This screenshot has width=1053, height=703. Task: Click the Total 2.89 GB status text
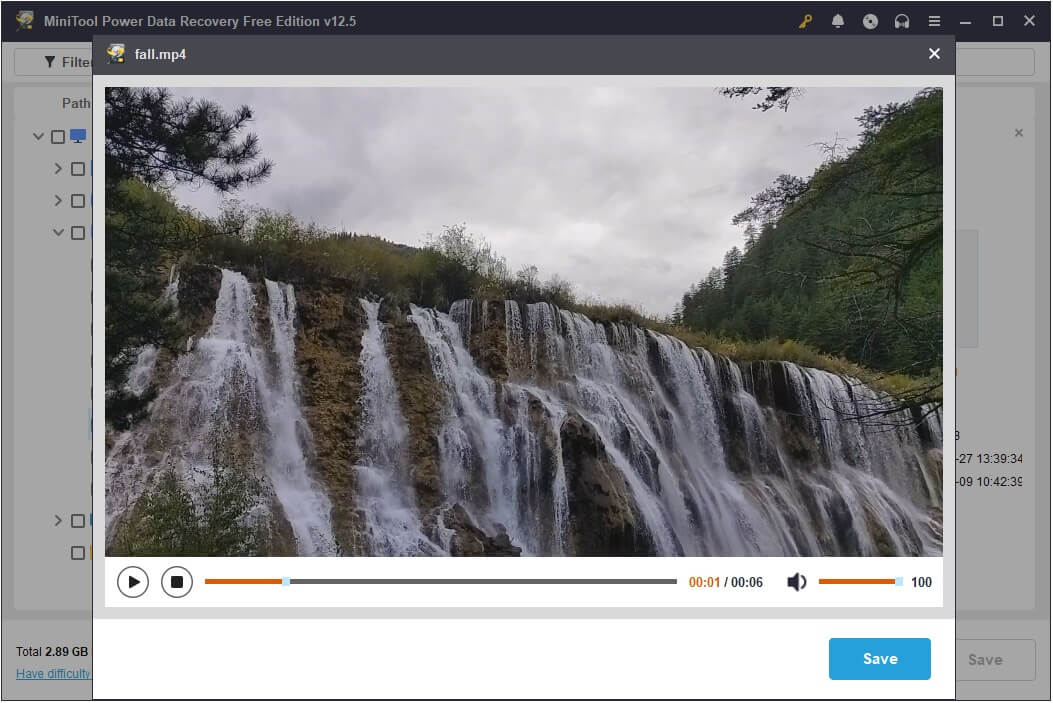(52, 651)
